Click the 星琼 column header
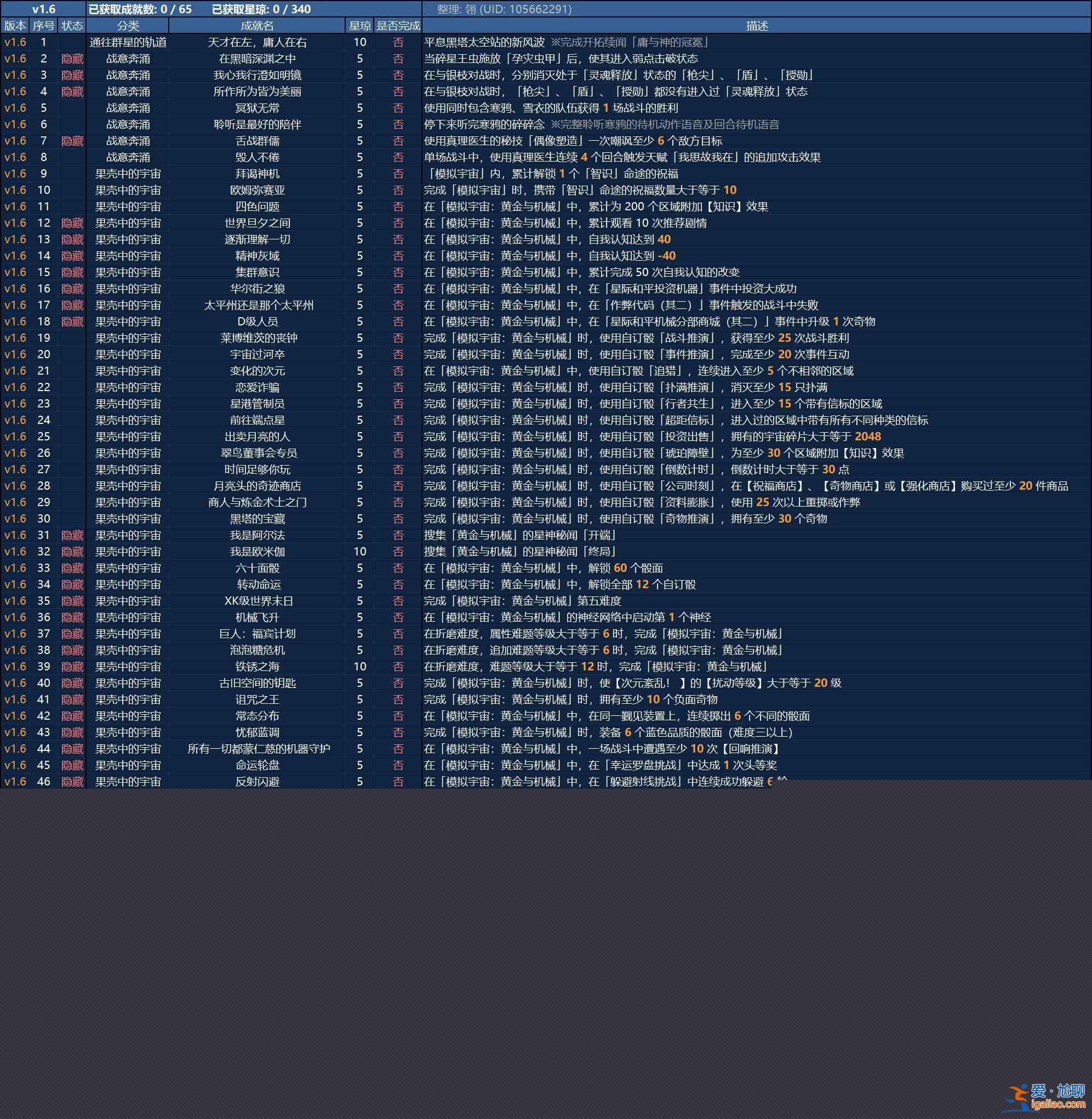 click(359, 26)
